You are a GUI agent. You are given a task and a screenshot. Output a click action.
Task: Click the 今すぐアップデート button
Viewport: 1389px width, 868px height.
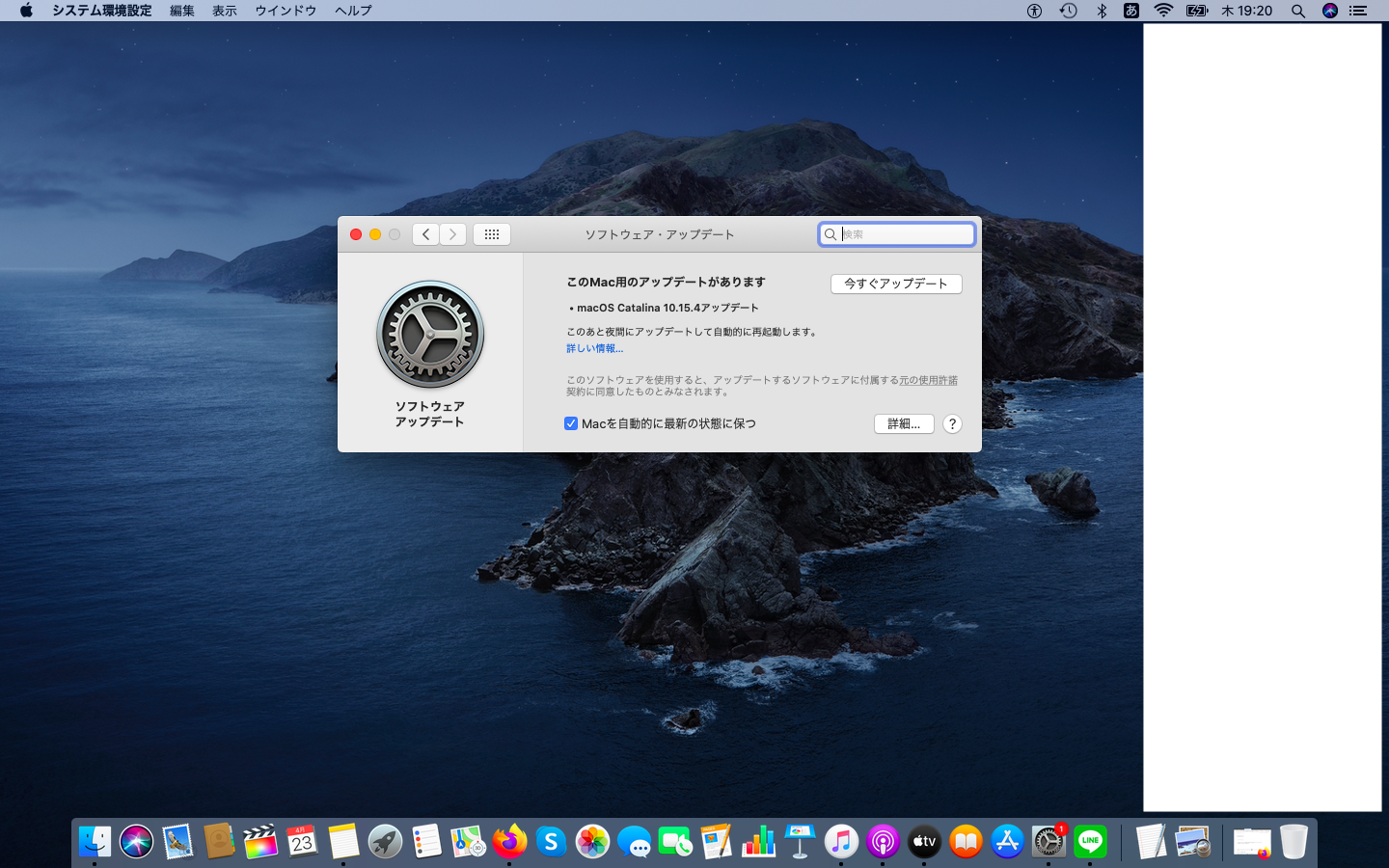pyautogui.click(x=896, y=284)
